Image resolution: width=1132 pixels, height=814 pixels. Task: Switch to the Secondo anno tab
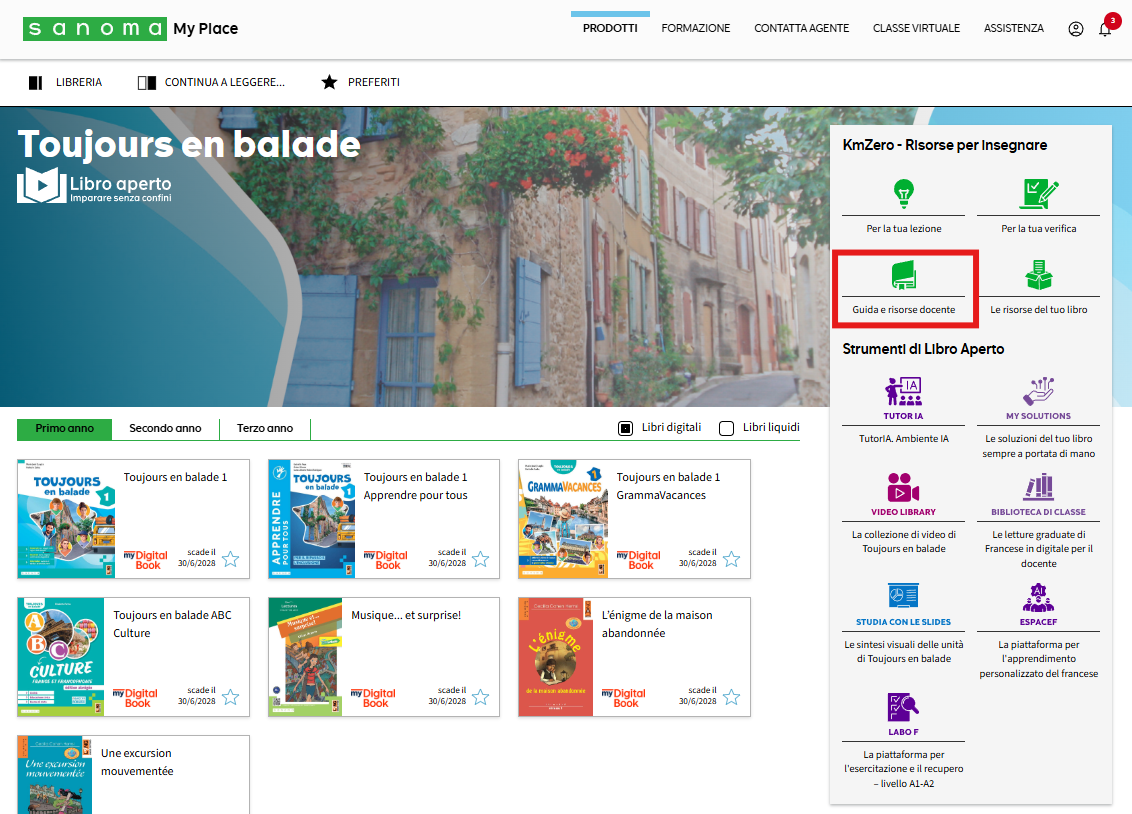click(x=165, y=429)
